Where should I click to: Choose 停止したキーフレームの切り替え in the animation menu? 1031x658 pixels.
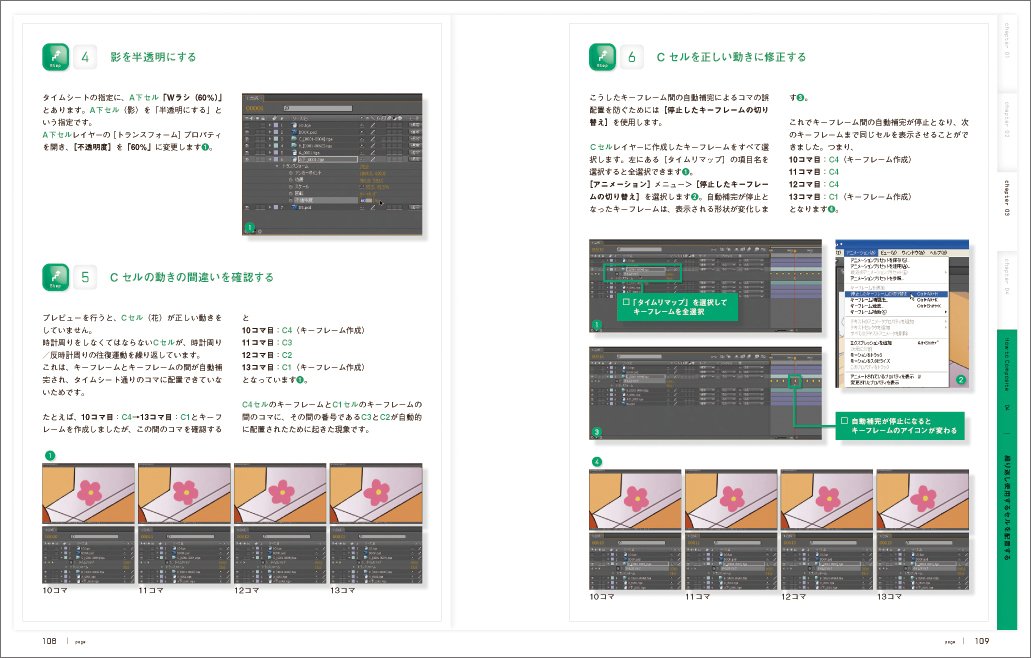896,294
